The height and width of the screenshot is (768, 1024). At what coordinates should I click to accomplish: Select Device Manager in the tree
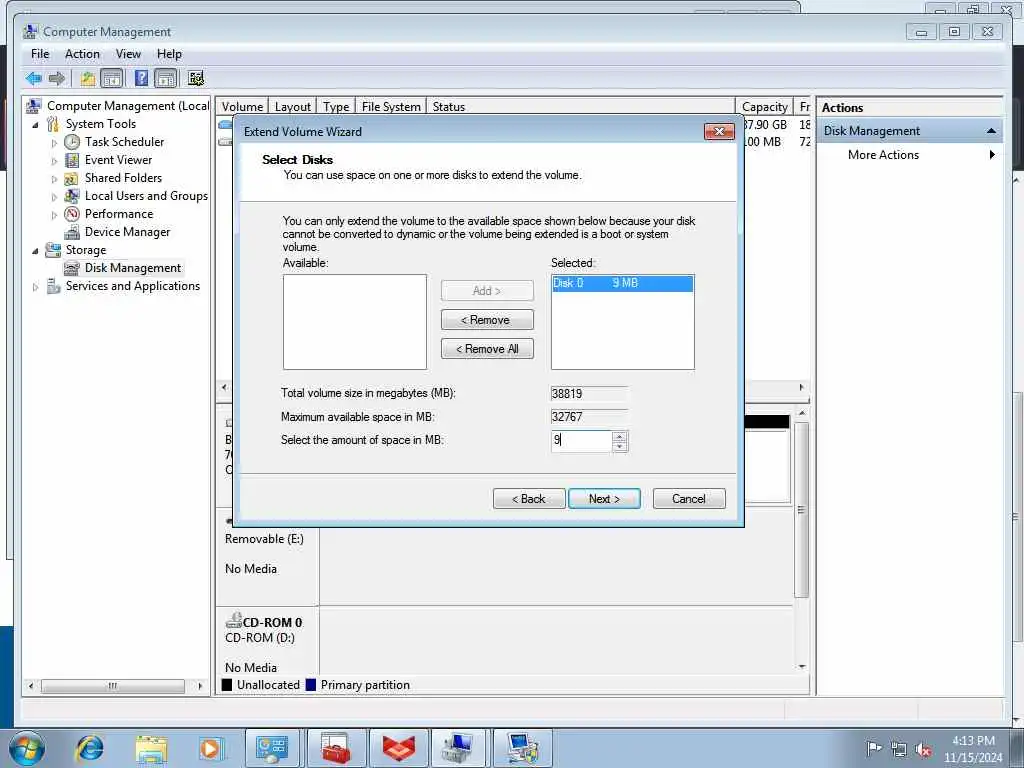127,232
